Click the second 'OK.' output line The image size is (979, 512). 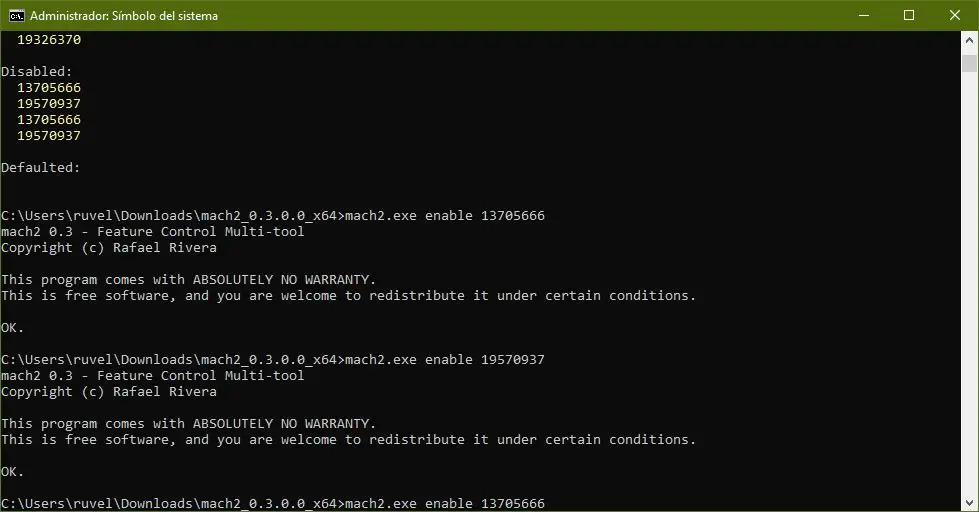coord(13,472)
